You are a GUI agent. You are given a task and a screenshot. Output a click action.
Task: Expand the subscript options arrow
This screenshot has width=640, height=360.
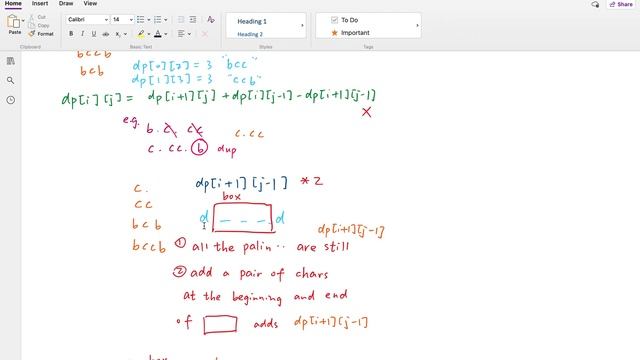pos(125,34)
